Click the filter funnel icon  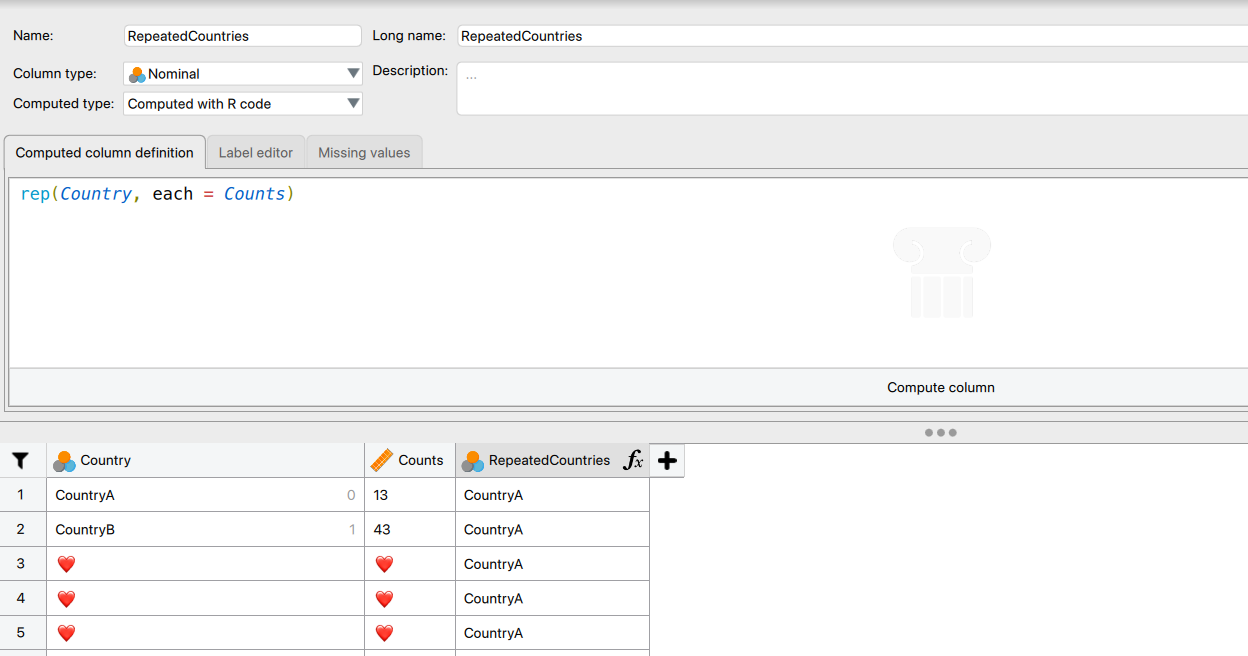pos(20,461)
